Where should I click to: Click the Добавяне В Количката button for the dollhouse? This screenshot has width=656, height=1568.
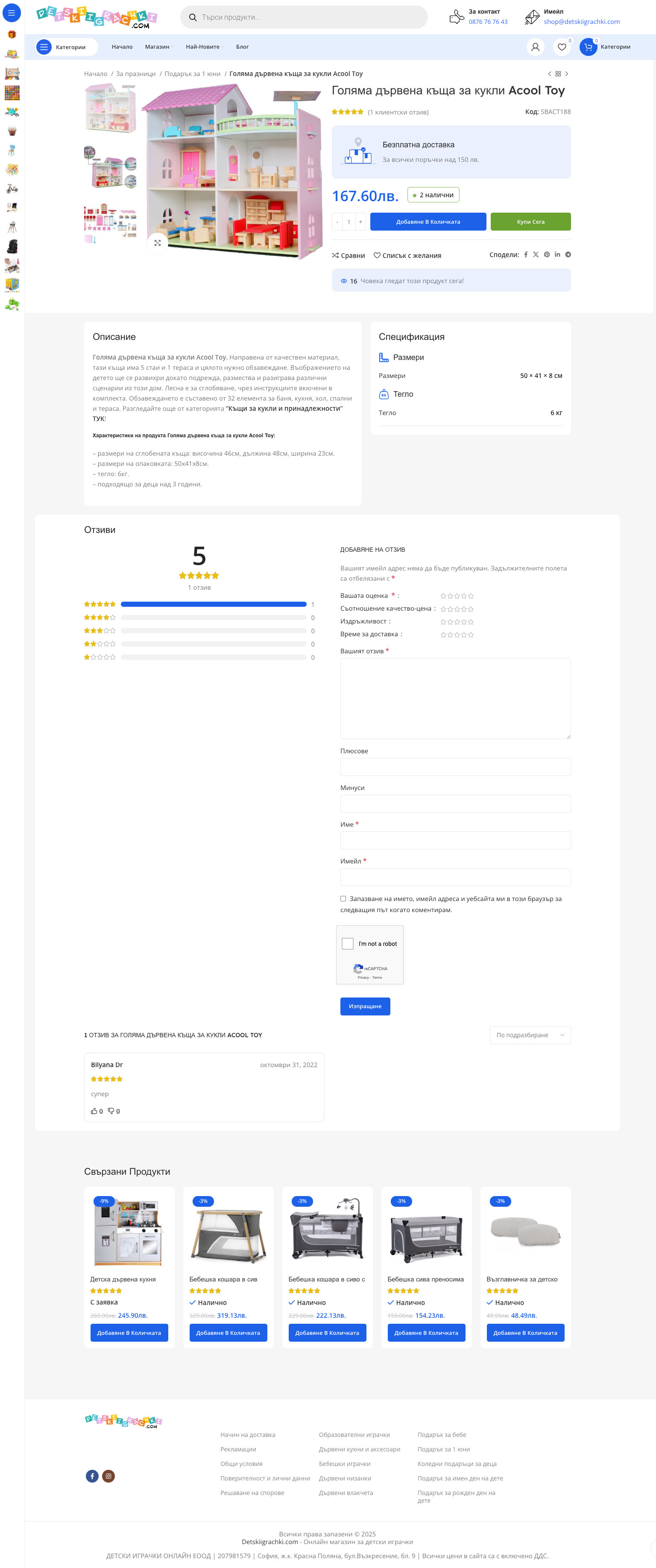[428, 222]
